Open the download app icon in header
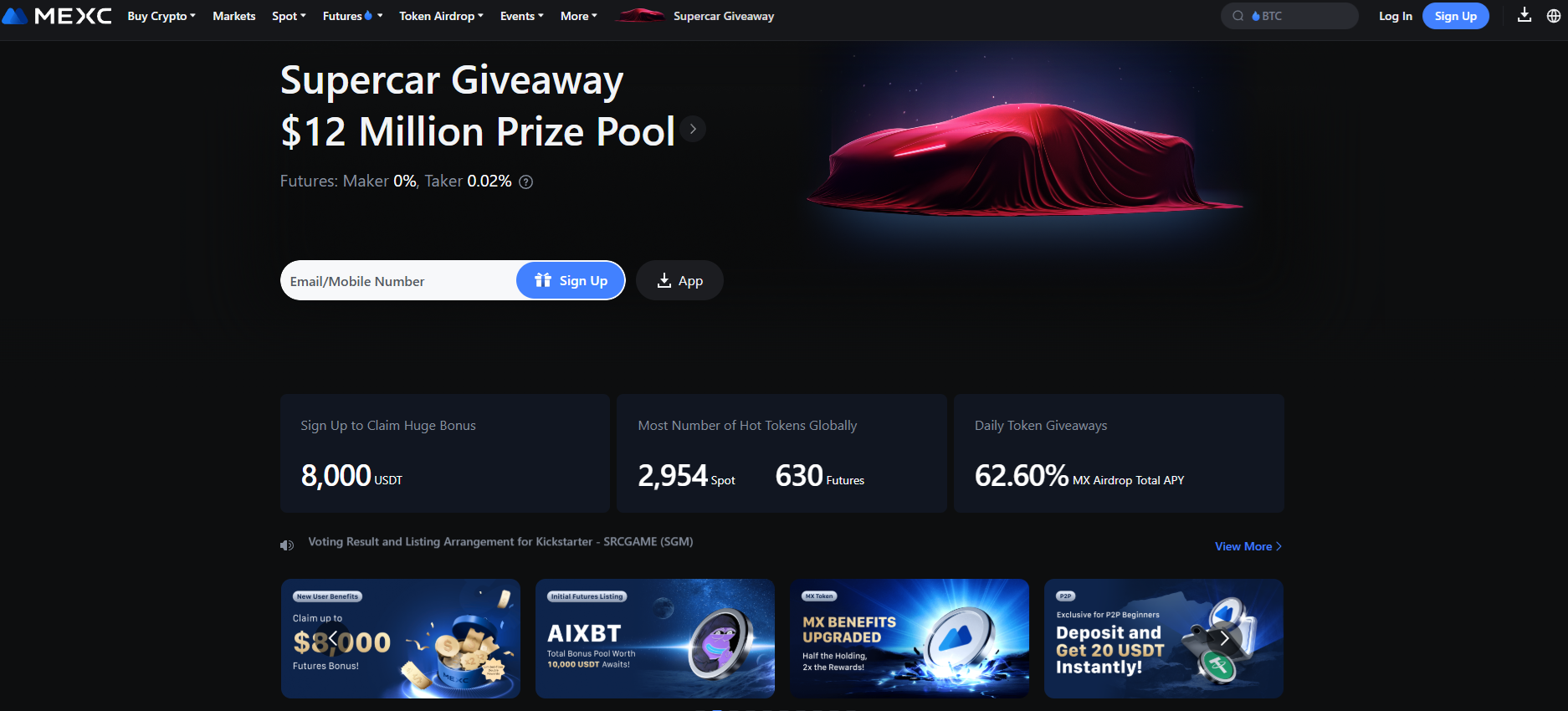 1524,15
